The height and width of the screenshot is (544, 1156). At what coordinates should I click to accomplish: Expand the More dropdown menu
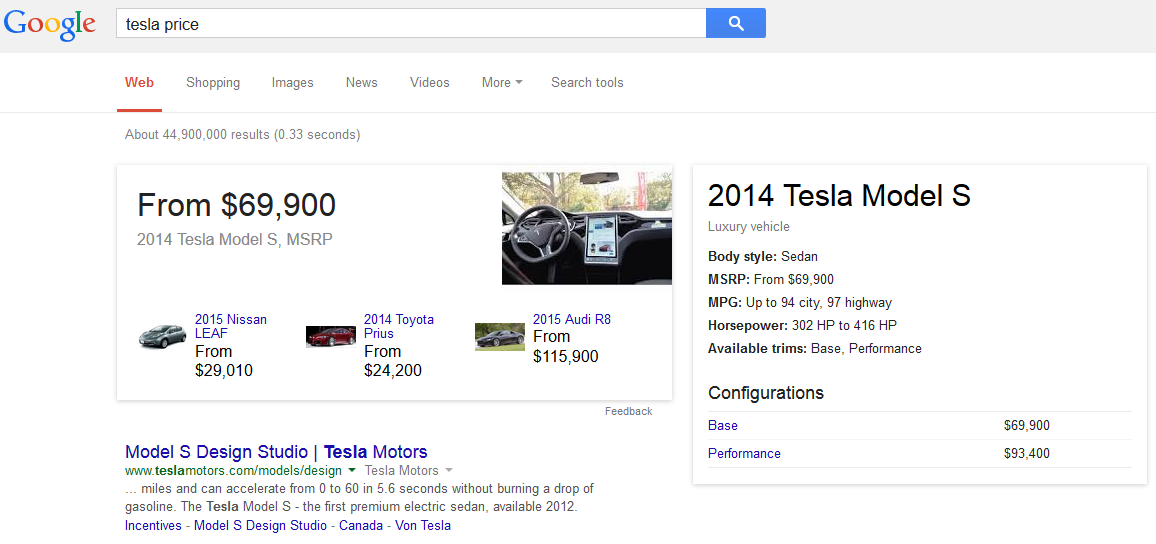click(x=502, y=83)
